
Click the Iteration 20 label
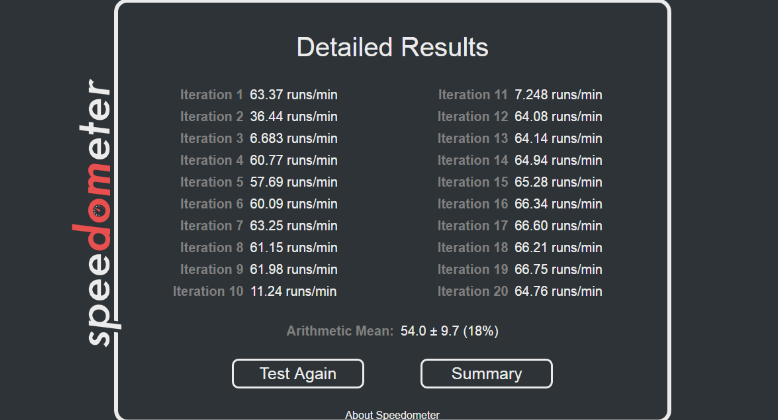pos(473,291)
